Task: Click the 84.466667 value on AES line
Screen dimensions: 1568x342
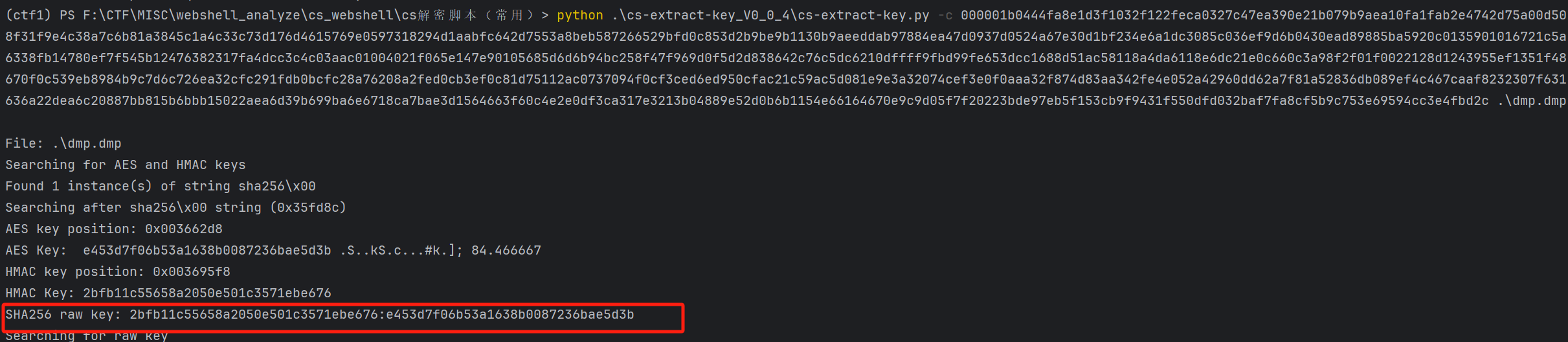Action: pos(506,251)
